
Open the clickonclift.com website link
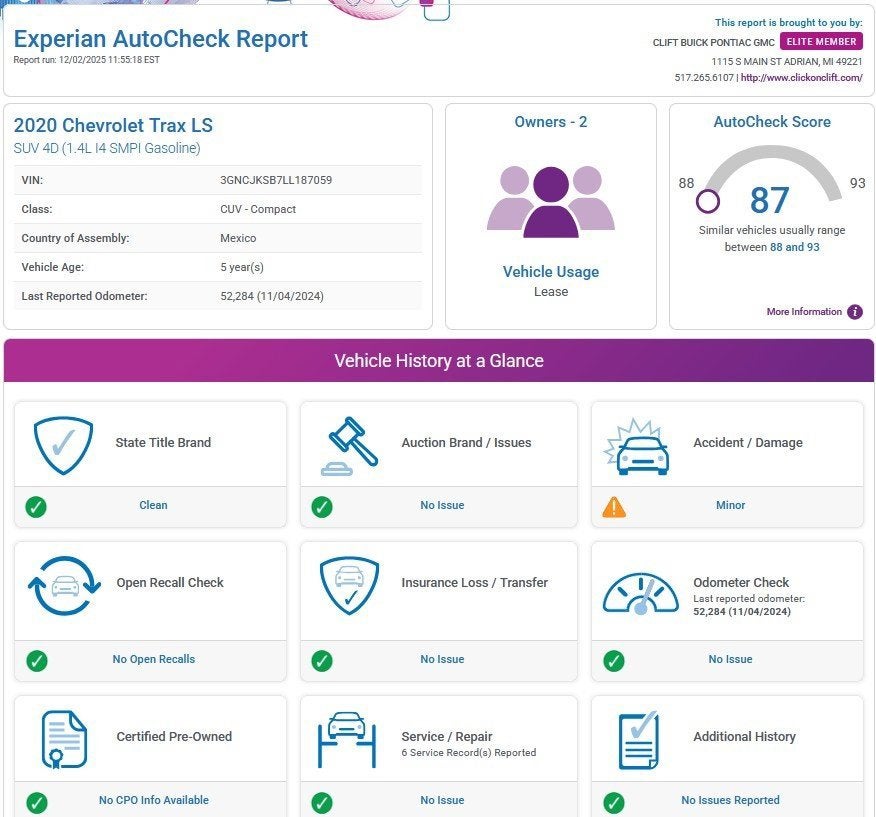tap(802, 78)
